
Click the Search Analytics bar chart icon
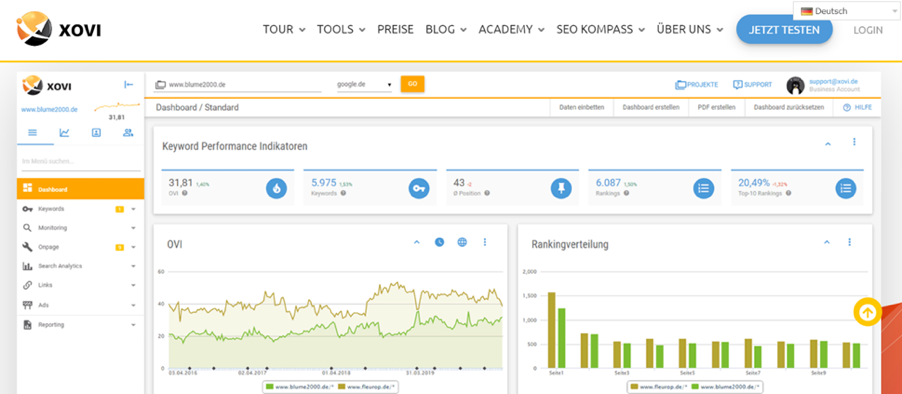pos(27,266)
